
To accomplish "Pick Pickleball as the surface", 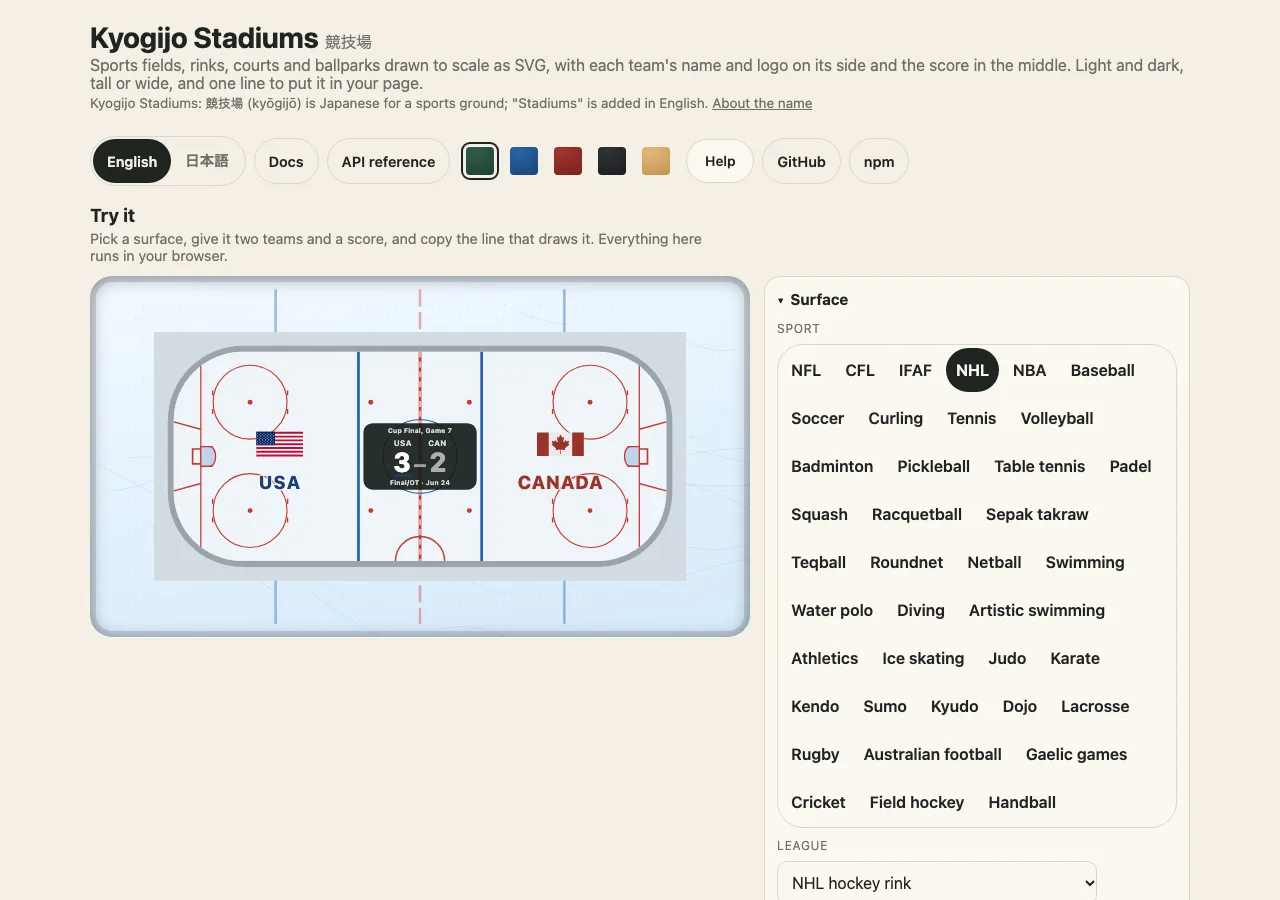I will click(x=934, y=466).
